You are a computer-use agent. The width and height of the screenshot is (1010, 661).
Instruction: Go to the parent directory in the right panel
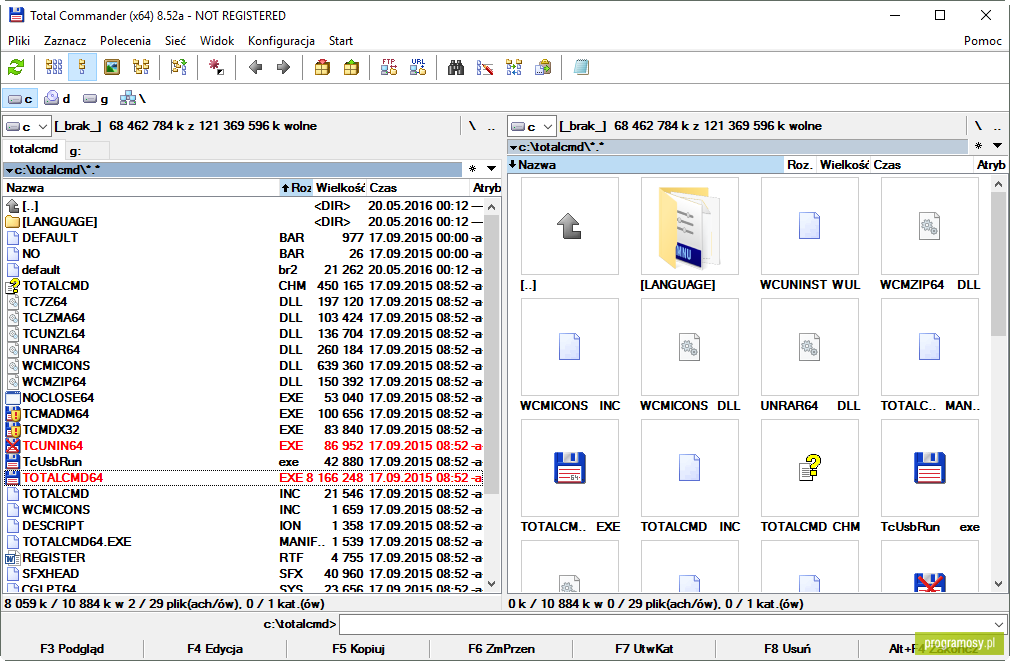[x=996, y=126]
